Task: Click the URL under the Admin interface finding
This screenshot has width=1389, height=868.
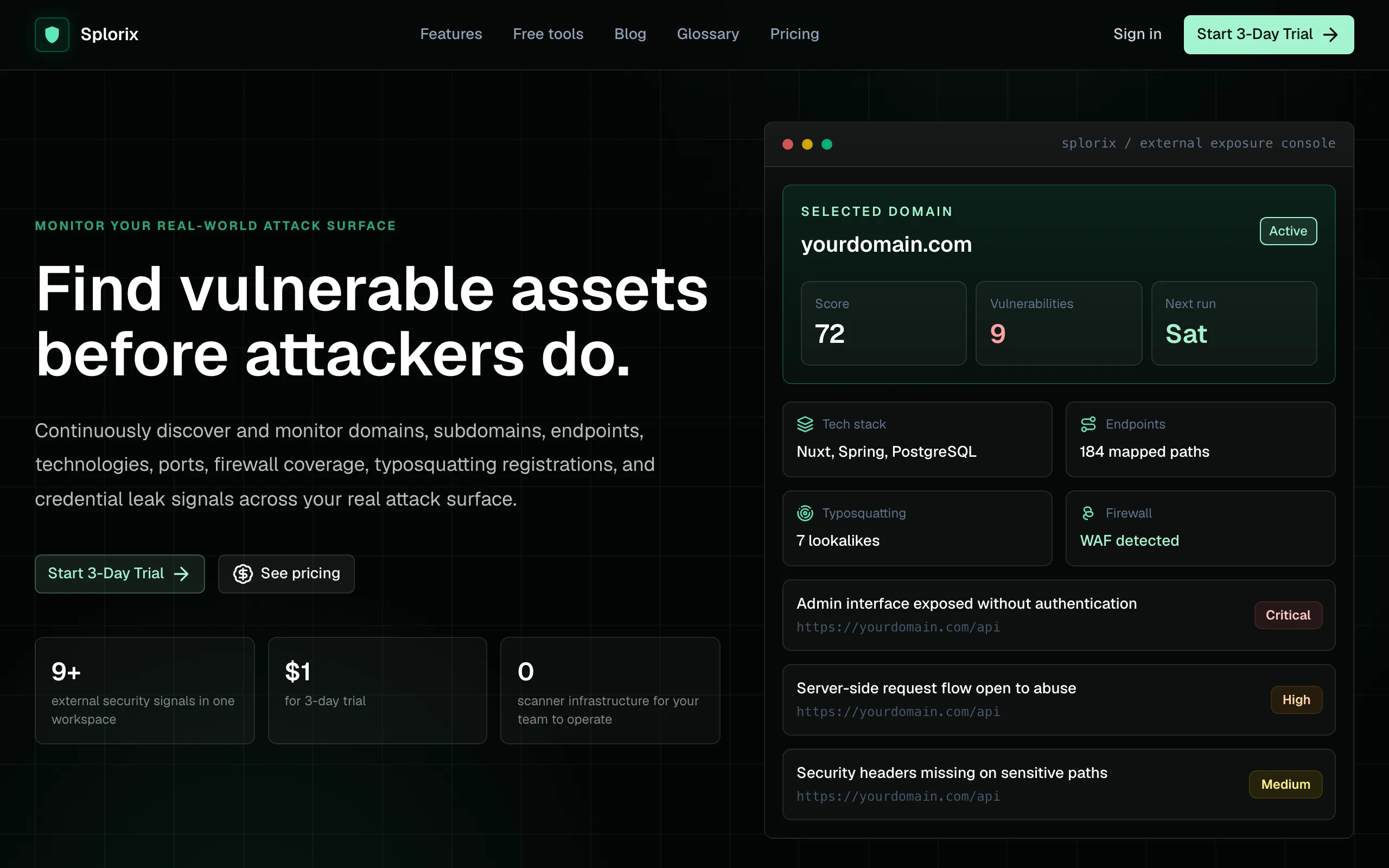Action: [899, 628]
